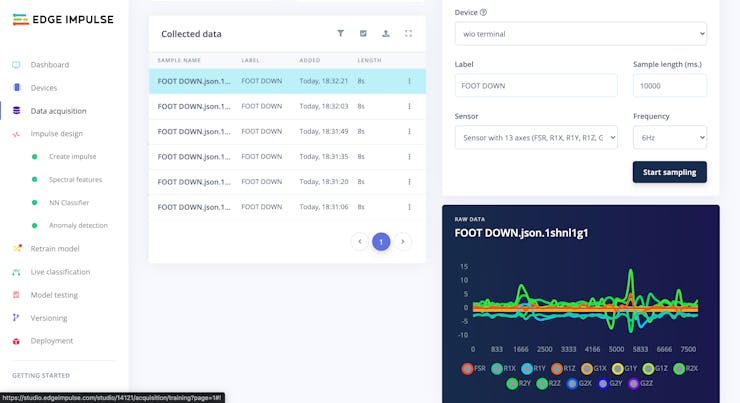Click the upload data icon

point(386,34)
